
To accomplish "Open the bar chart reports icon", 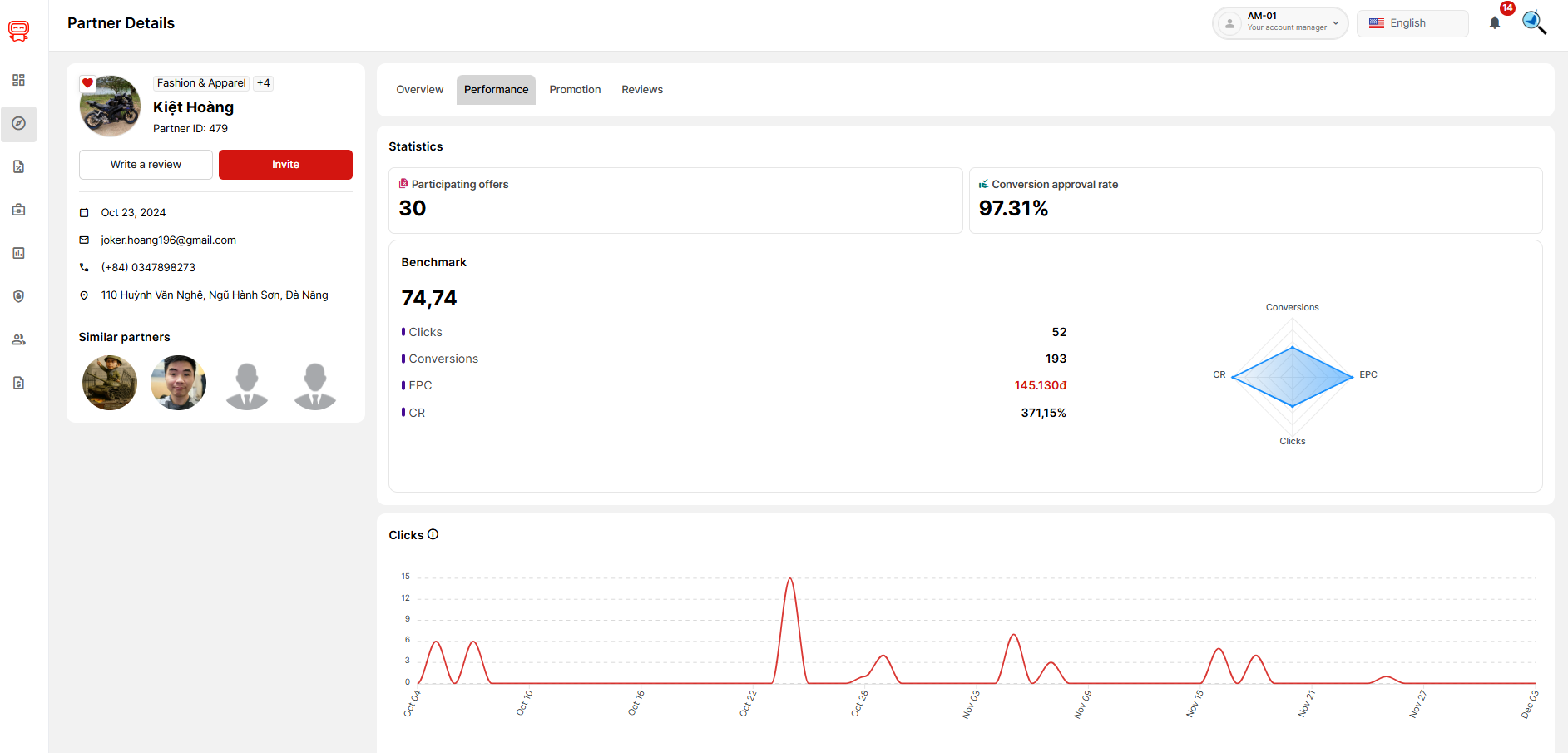I will tap(18, 253).
